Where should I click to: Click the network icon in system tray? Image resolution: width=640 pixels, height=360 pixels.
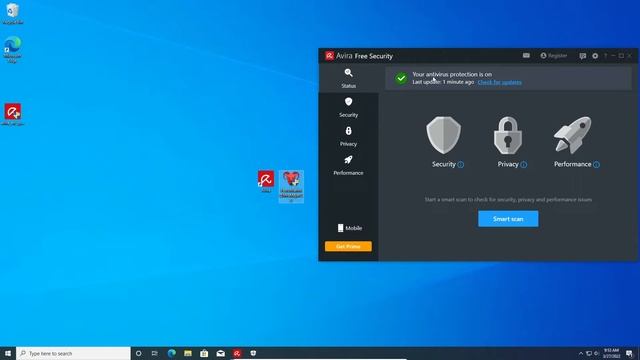tap(589, 353)
